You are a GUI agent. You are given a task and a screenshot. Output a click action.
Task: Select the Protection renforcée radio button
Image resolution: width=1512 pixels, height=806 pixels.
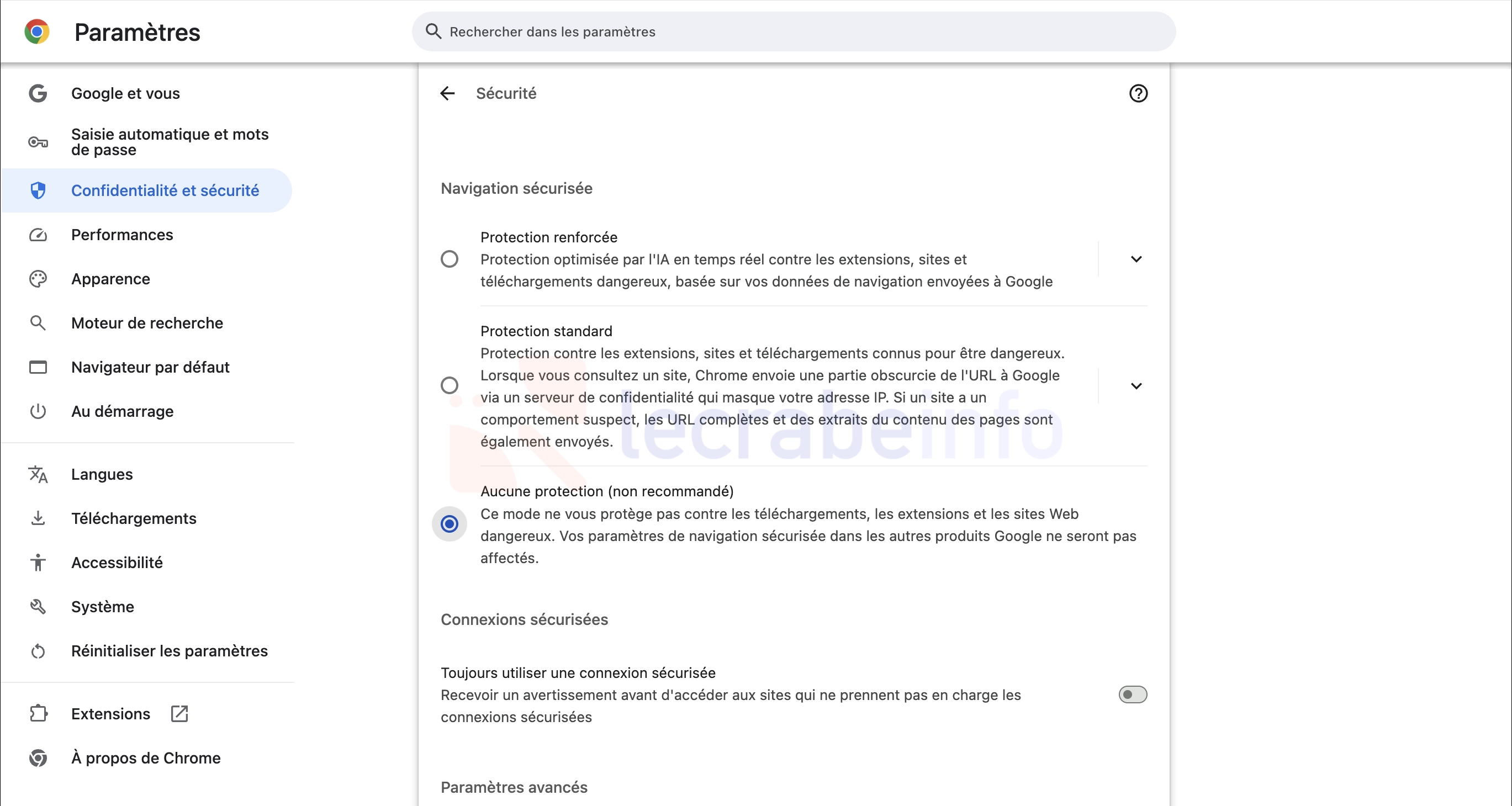450,259
